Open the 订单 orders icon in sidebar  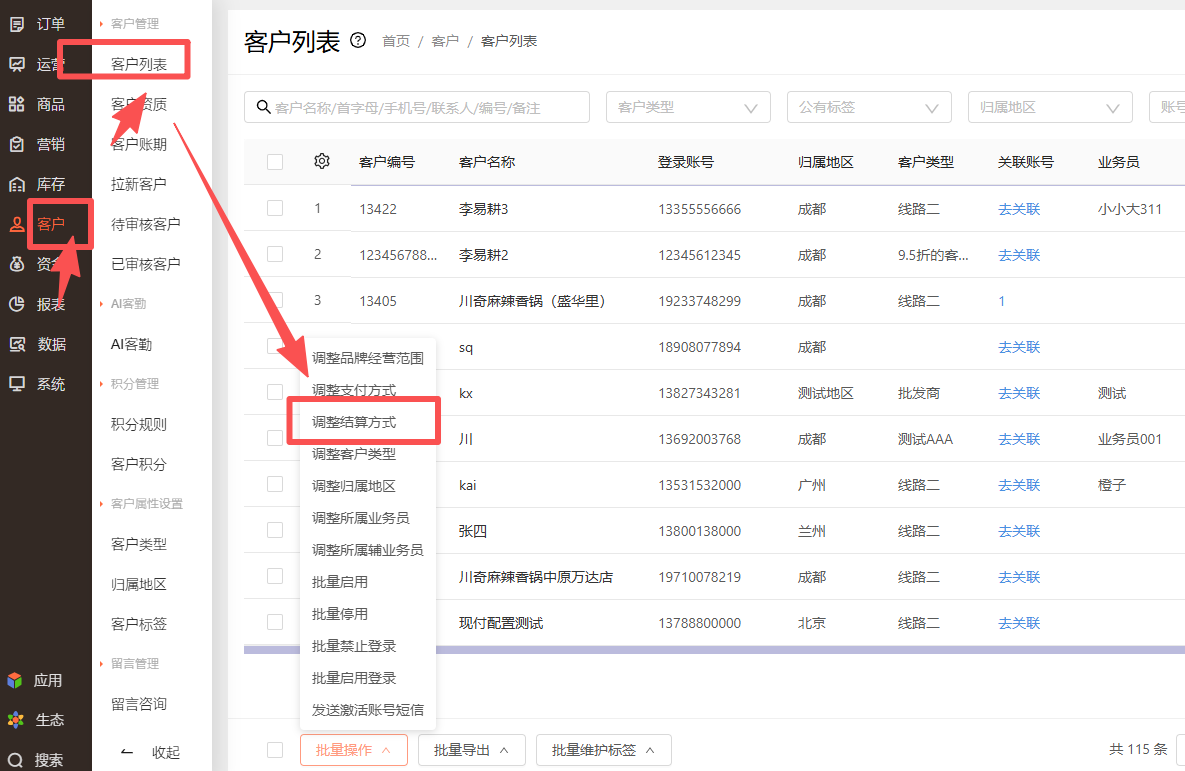(17, 24)
